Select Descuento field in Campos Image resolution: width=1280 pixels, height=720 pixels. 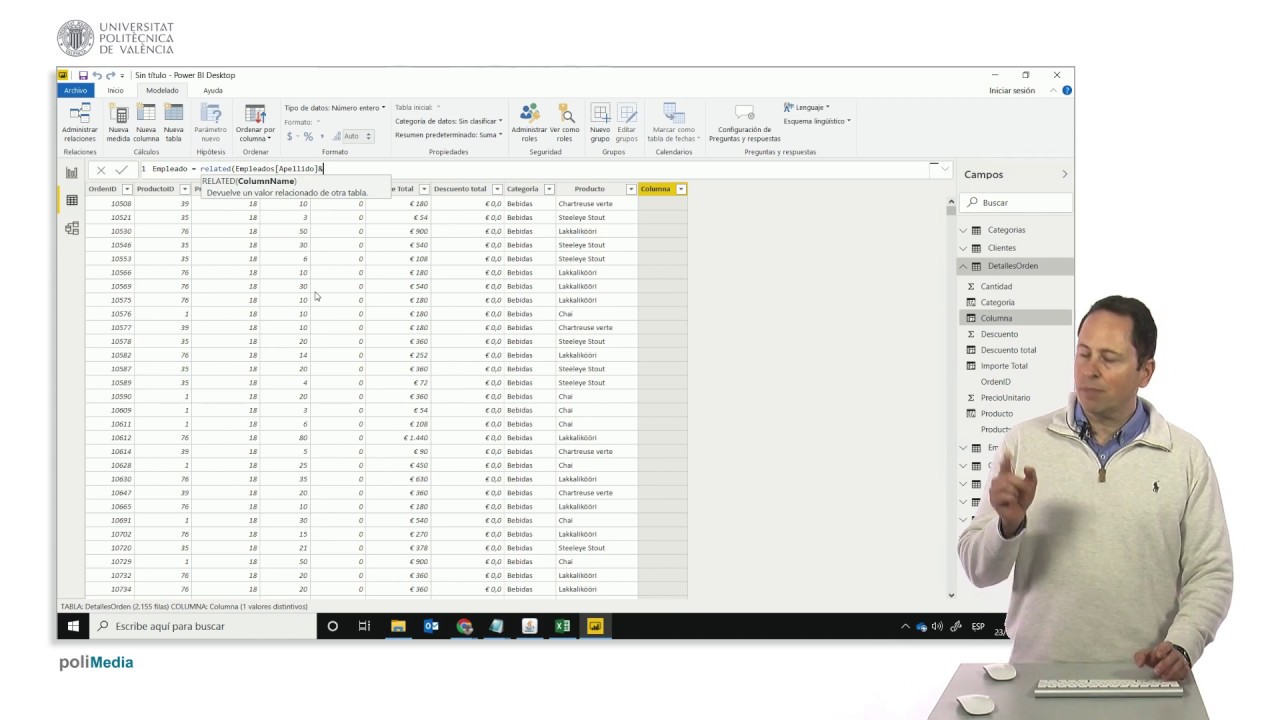999,334
